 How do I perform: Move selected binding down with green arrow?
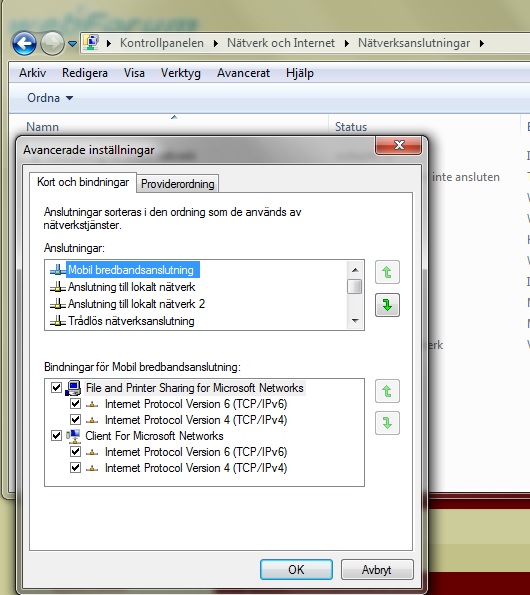(x=387, y=423)
